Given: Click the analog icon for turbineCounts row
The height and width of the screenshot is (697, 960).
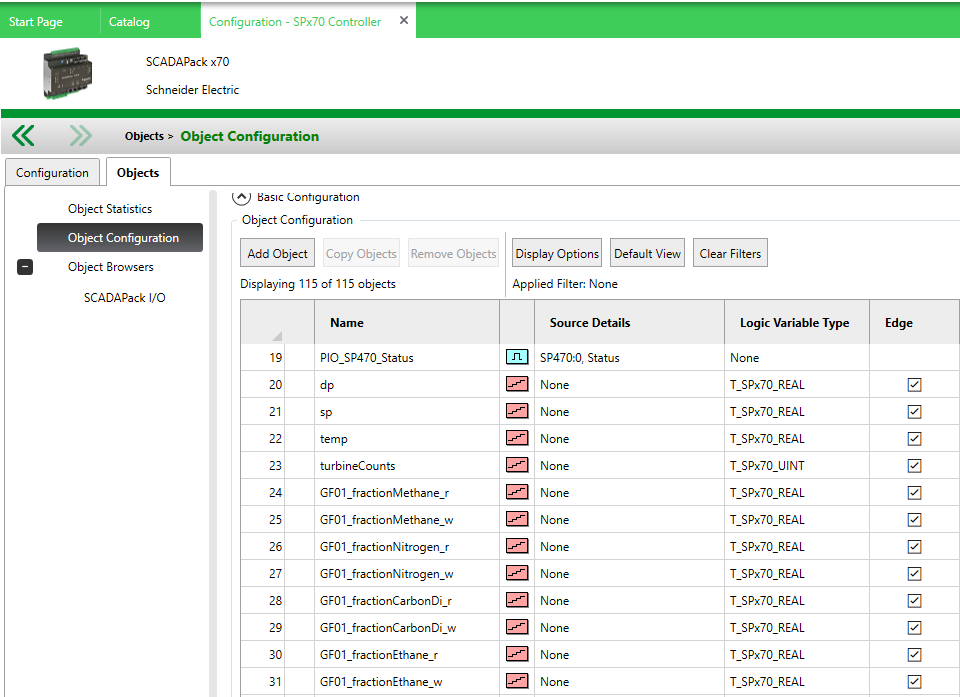Looking at the screenshot, I should 517,465.
